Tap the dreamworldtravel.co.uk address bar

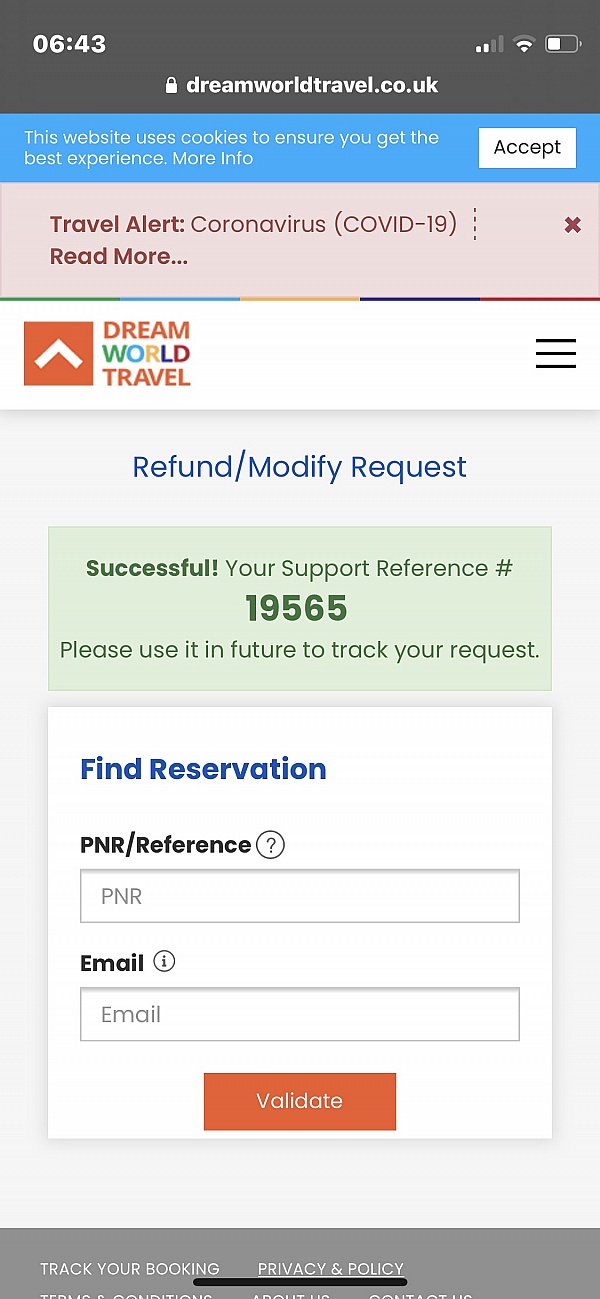pyautogui.click(x=301, y=86)
